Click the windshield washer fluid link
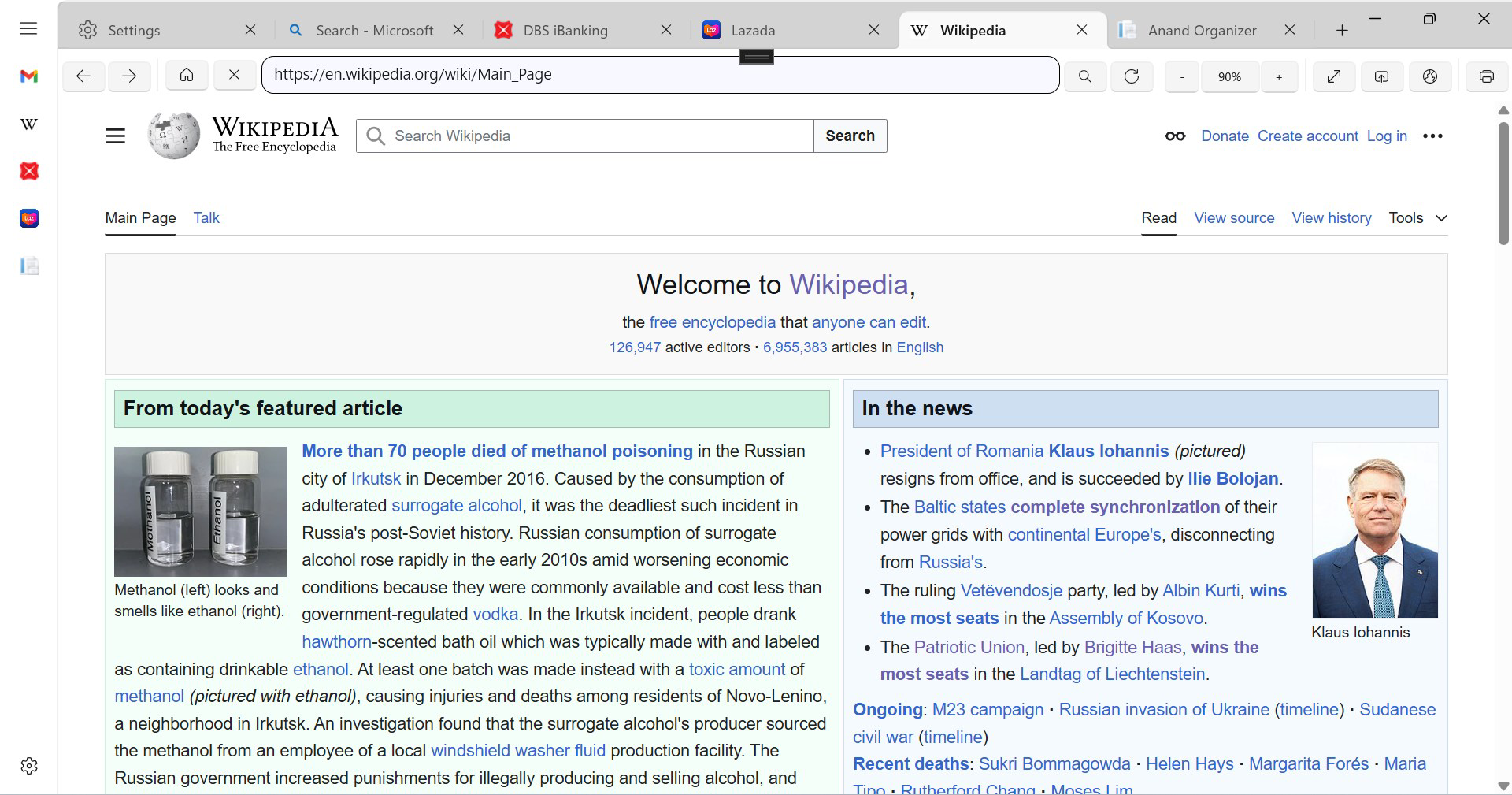Image resolution: width=1512 pixels, height=795 pixels. pos(518,751)
